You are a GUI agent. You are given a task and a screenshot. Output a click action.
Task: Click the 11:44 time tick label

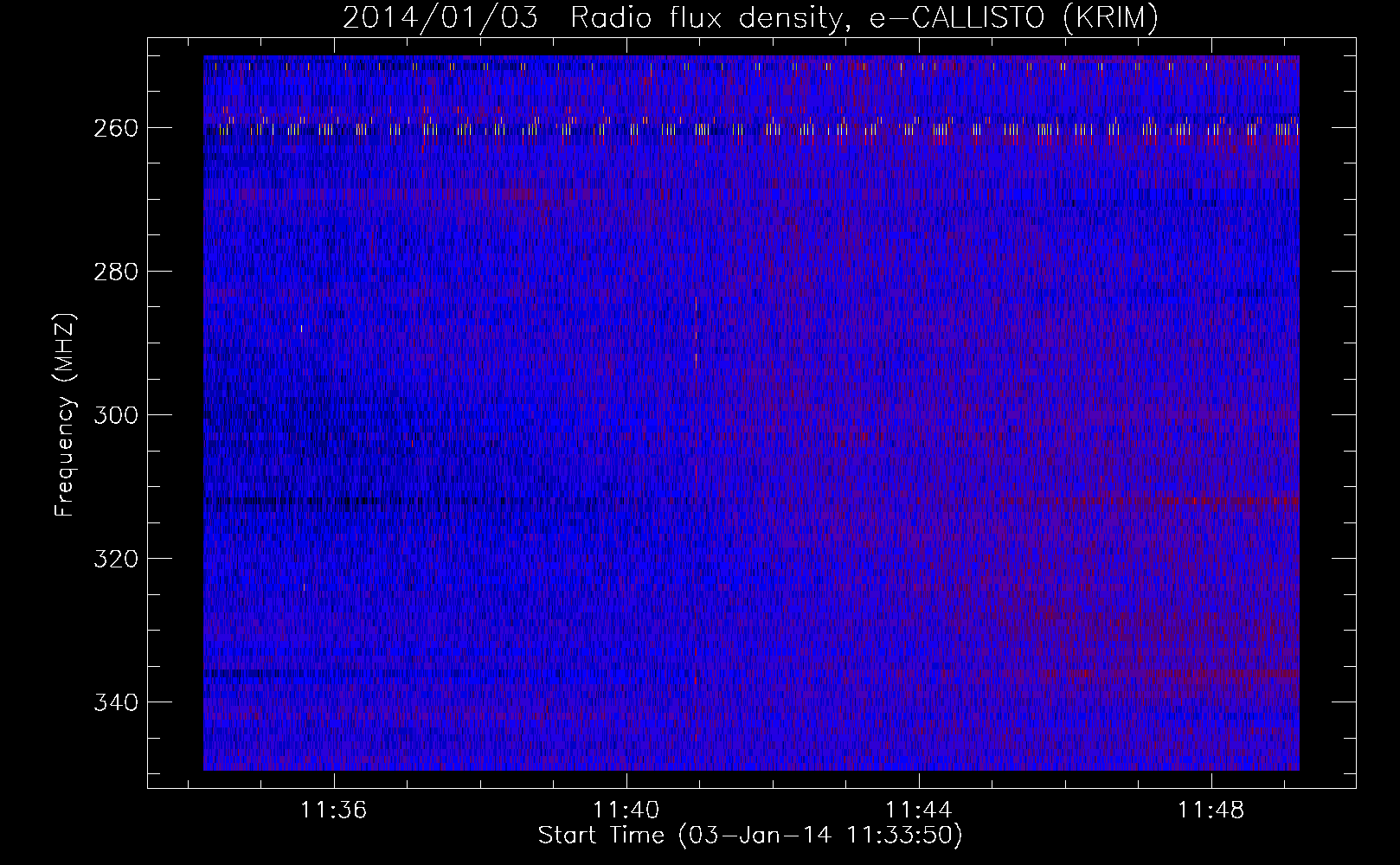click(918, 811)
